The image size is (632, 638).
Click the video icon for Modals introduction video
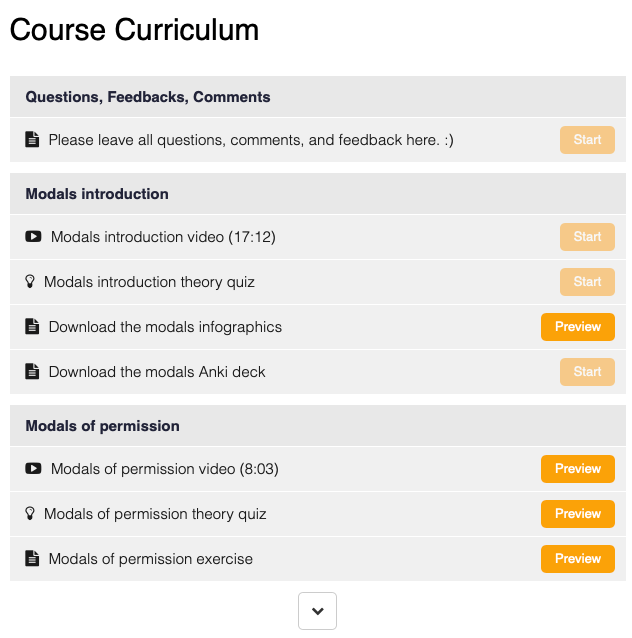33,237
